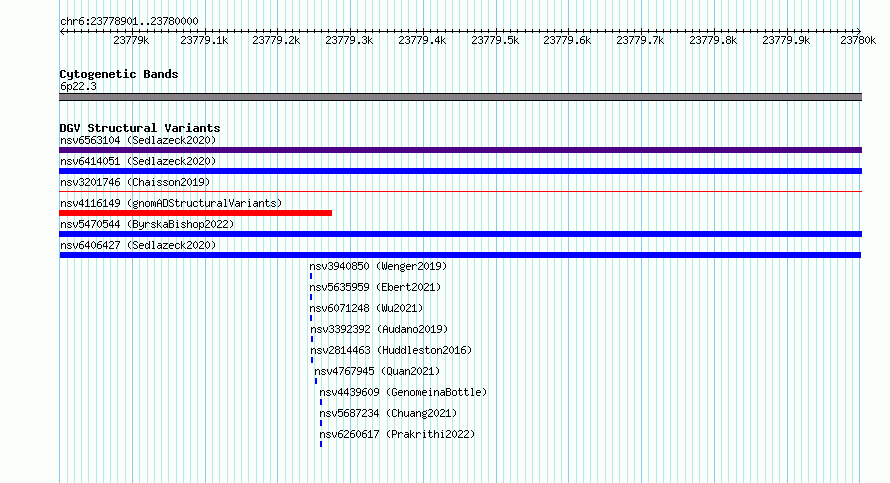890x483 pixels.
Task: Select the blue nsv6414051 variant bar
Action: coord(460,171)
